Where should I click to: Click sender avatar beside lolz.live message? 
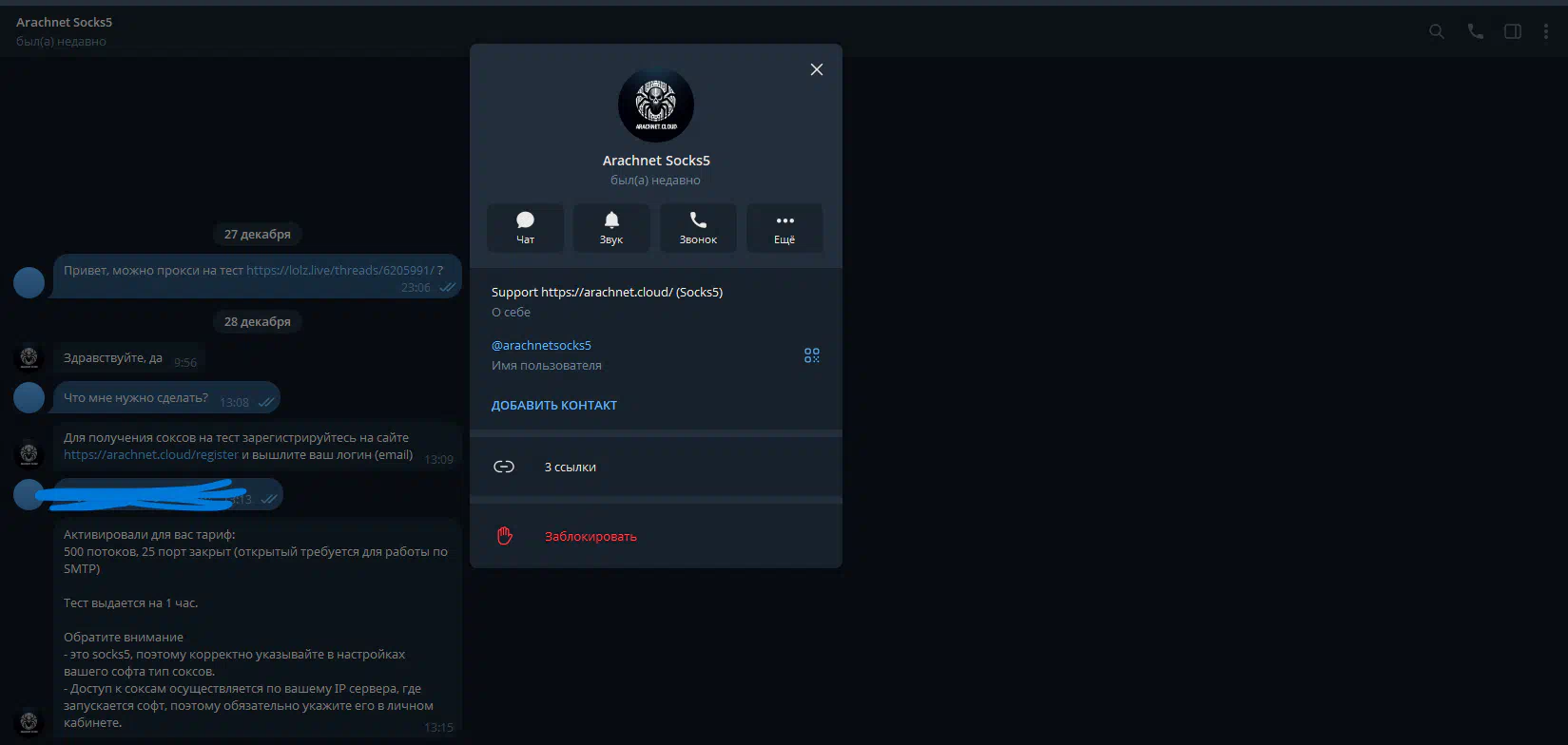point(29,282)
